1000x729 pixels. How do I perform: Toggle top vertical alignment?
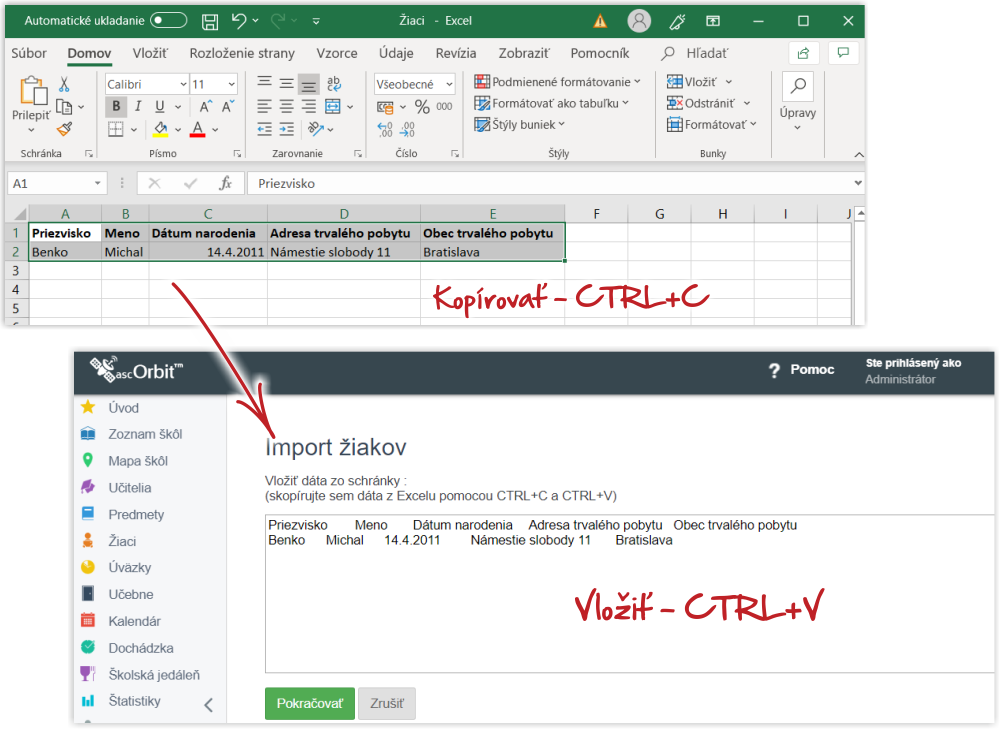click(x=264, y=84)
